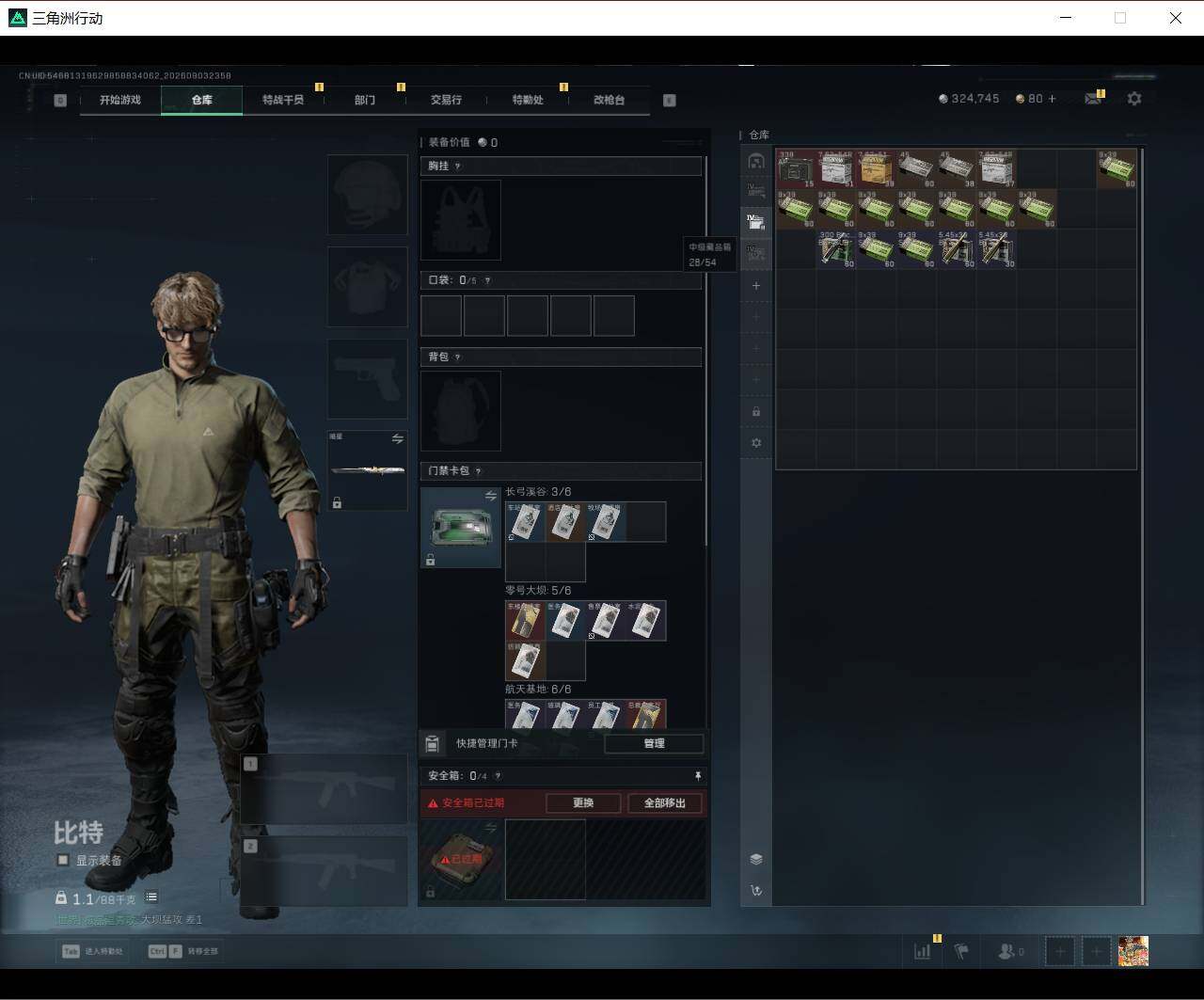Screen dimensions: 1204x1000
Task: Open the player avatar in bottom bar
Action: click(x=1133, y=951)
